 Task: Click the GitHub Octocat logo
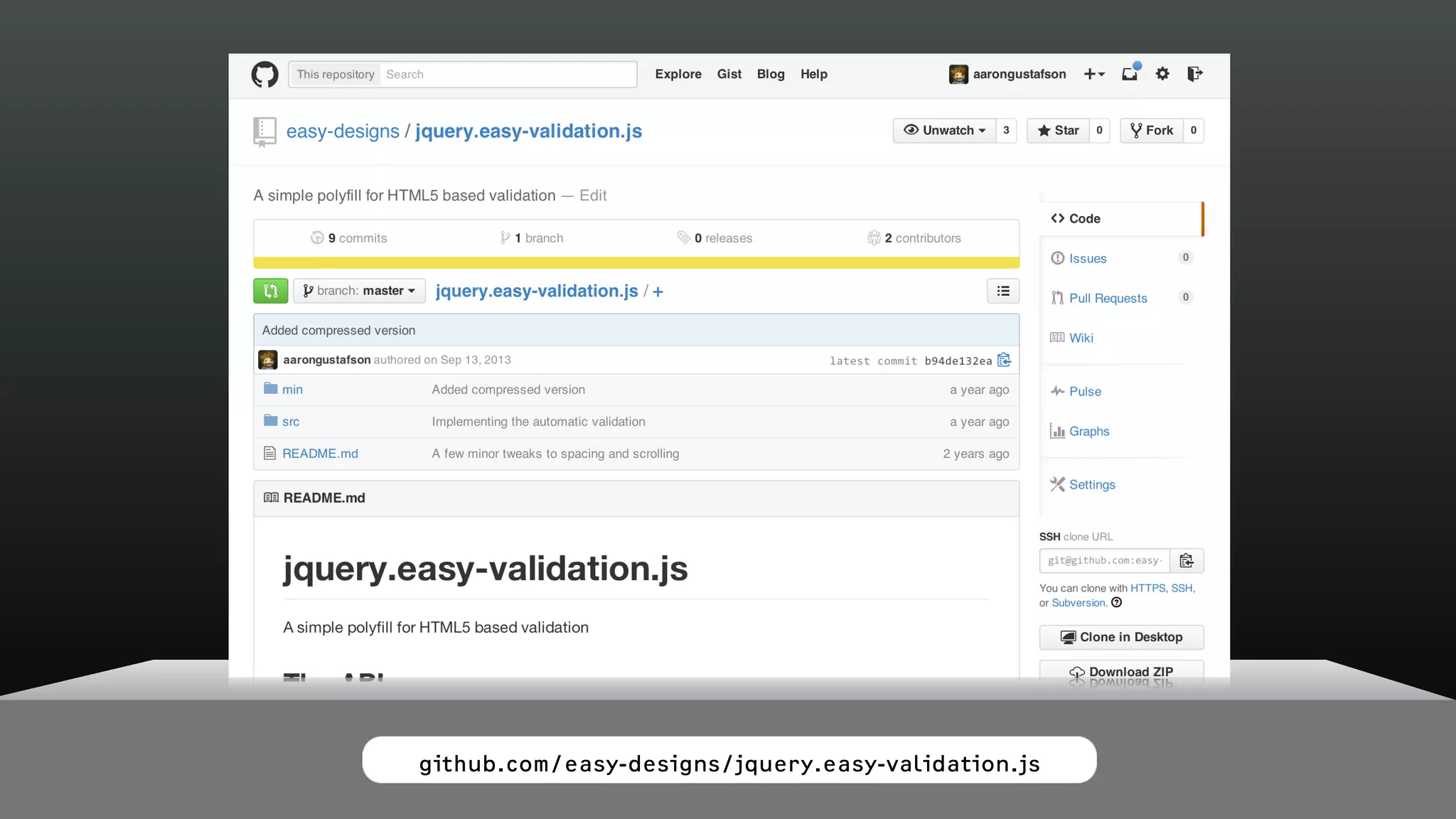[x=264, y=75]
